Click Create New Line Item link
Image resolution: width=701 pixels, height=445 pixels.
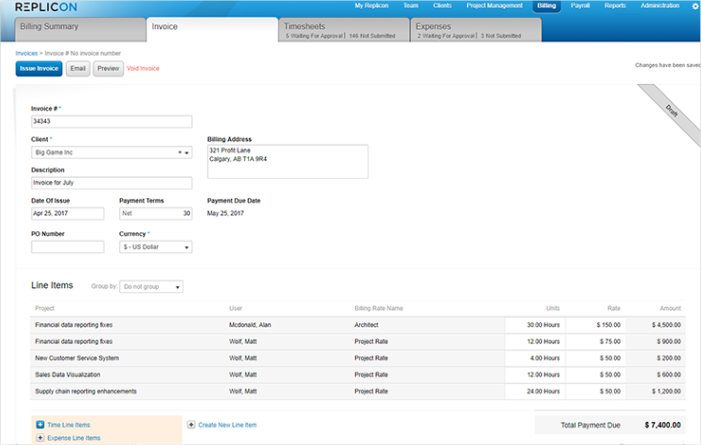[x=228, y=425]
